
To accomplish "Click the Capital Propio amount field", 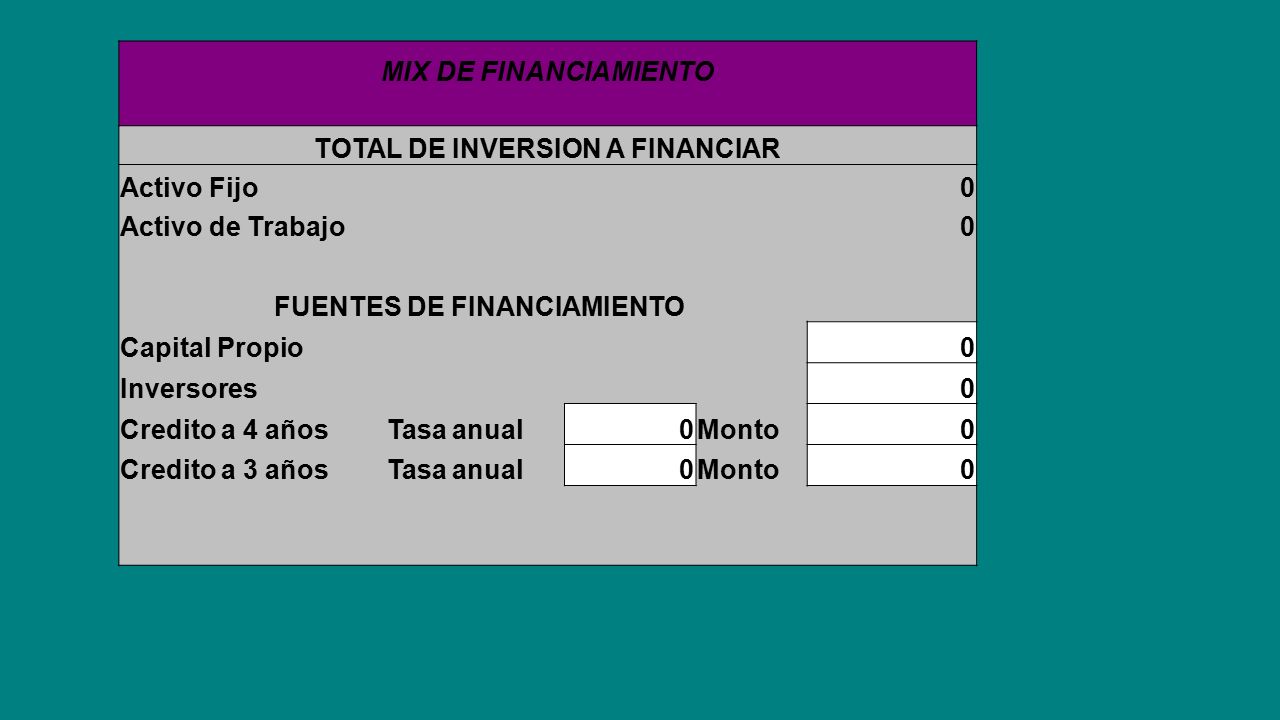I will pyautogui.click(x=891, y=342).
